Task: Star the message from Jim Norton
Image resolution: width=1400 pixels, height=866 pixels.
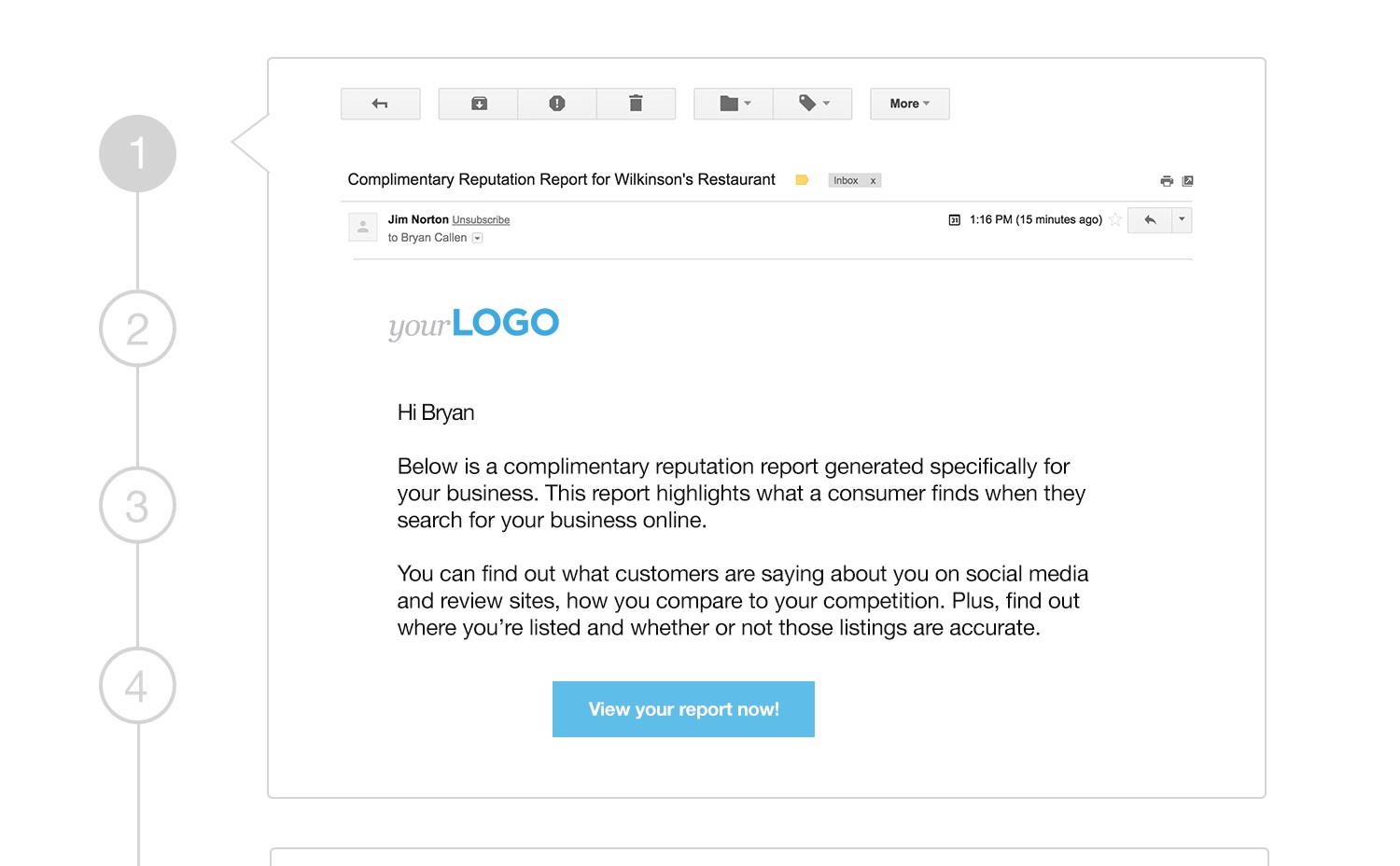Action: [x=1115, y=220]
